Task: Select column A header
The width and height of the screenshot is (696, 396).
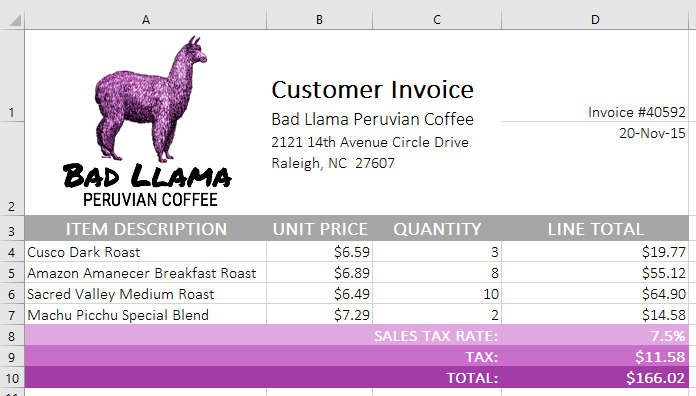Action: (146, 20)
